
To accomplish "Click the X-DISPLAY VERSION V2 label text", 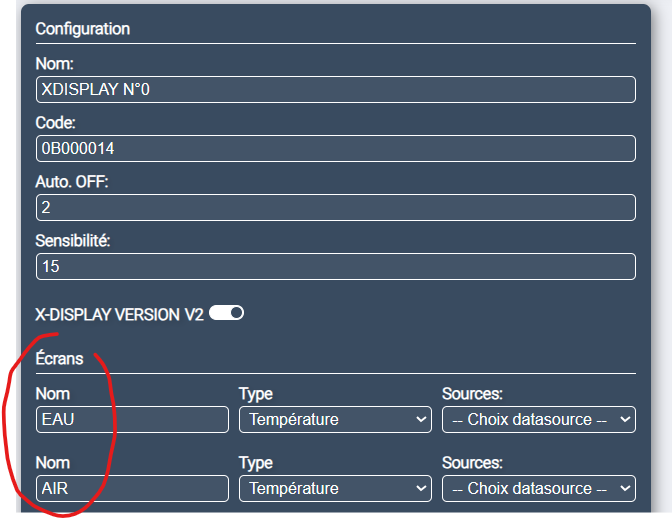I will pyautogui.click(x=119, y=314).
